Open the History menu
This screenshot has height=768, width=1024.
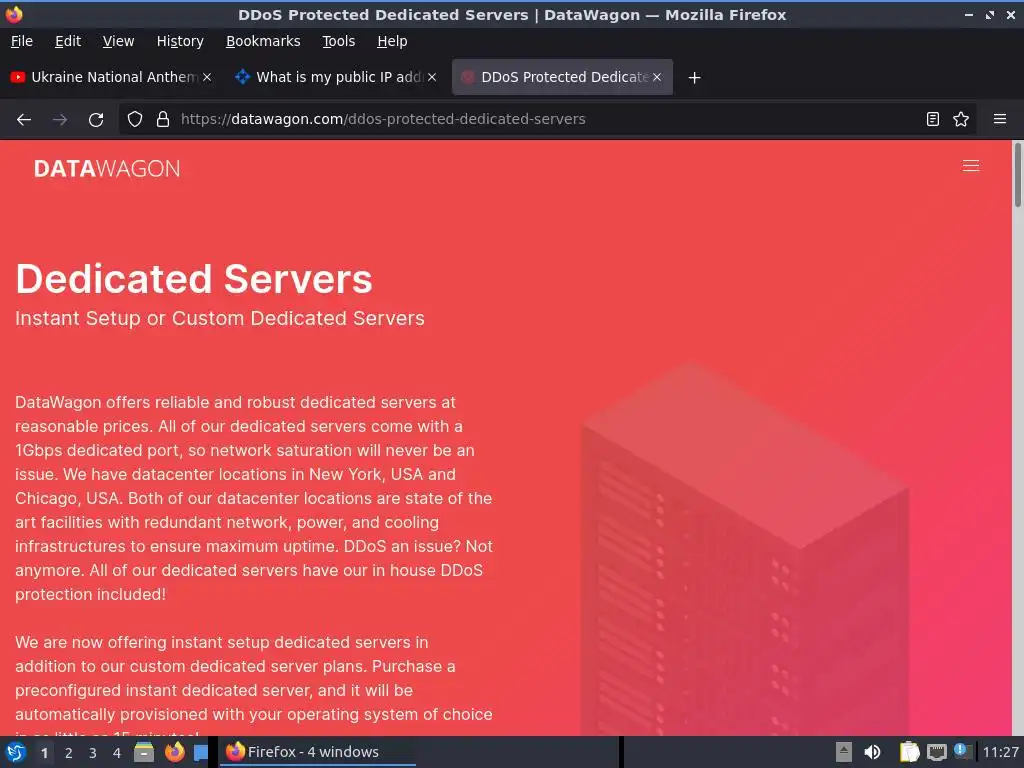180,41
